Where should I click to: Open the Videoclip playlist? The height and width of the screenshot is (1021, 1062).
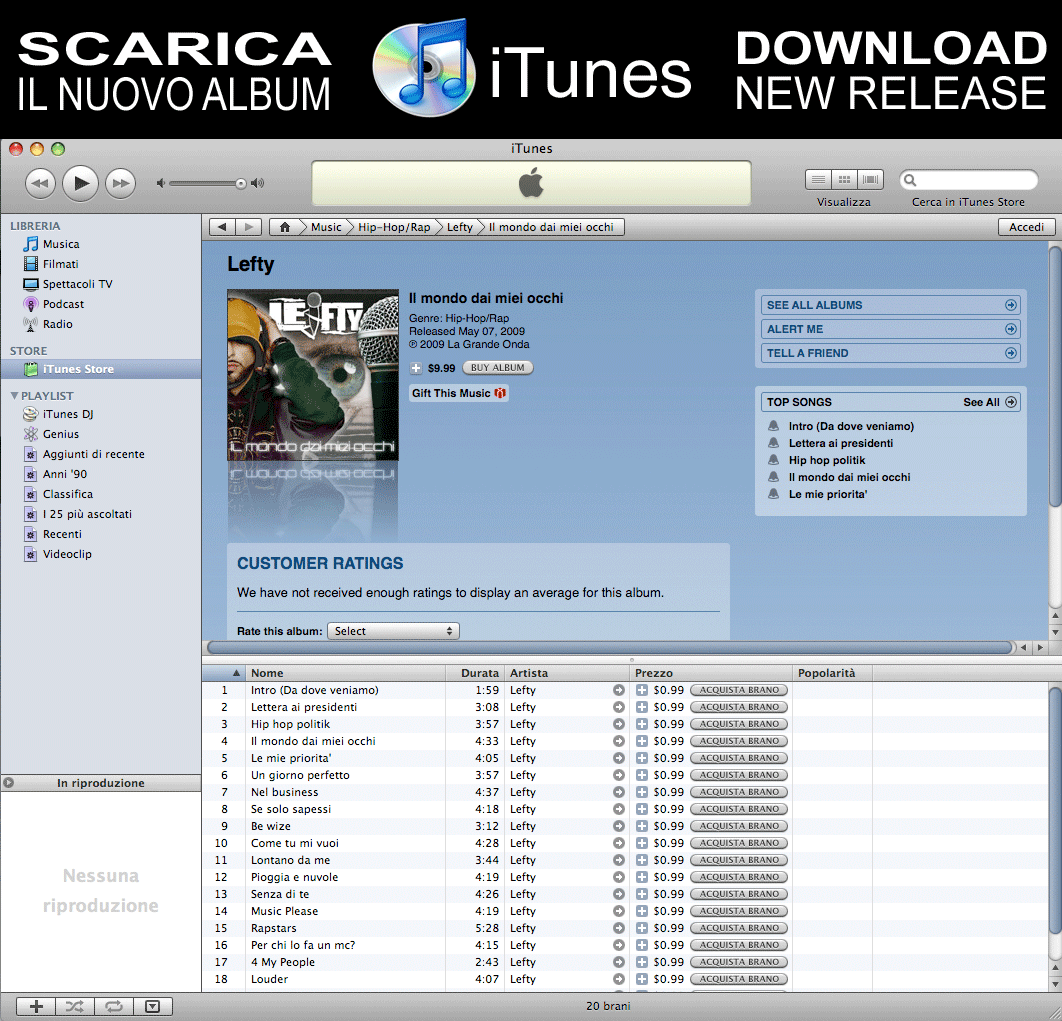[x=67, y=554]
